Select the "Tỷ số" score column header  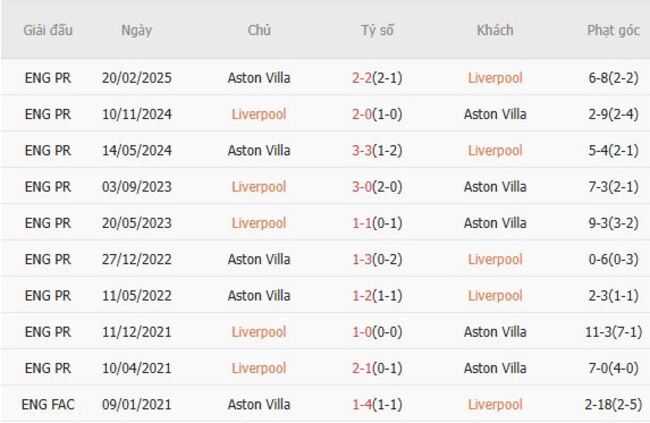(377, 30)
